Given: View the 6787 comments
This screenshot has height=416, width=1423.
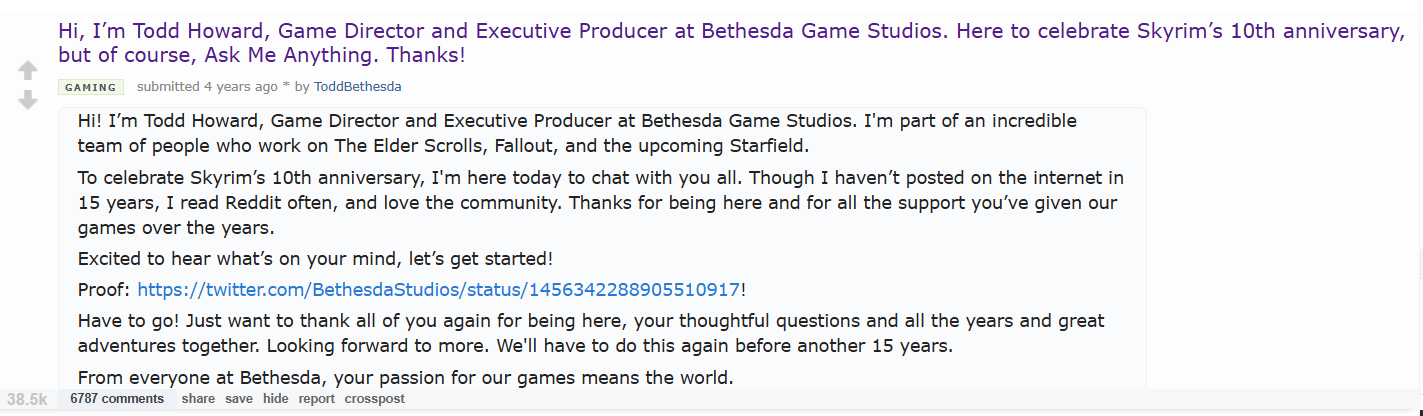Looking at the screenshot, I should (117, 399).
